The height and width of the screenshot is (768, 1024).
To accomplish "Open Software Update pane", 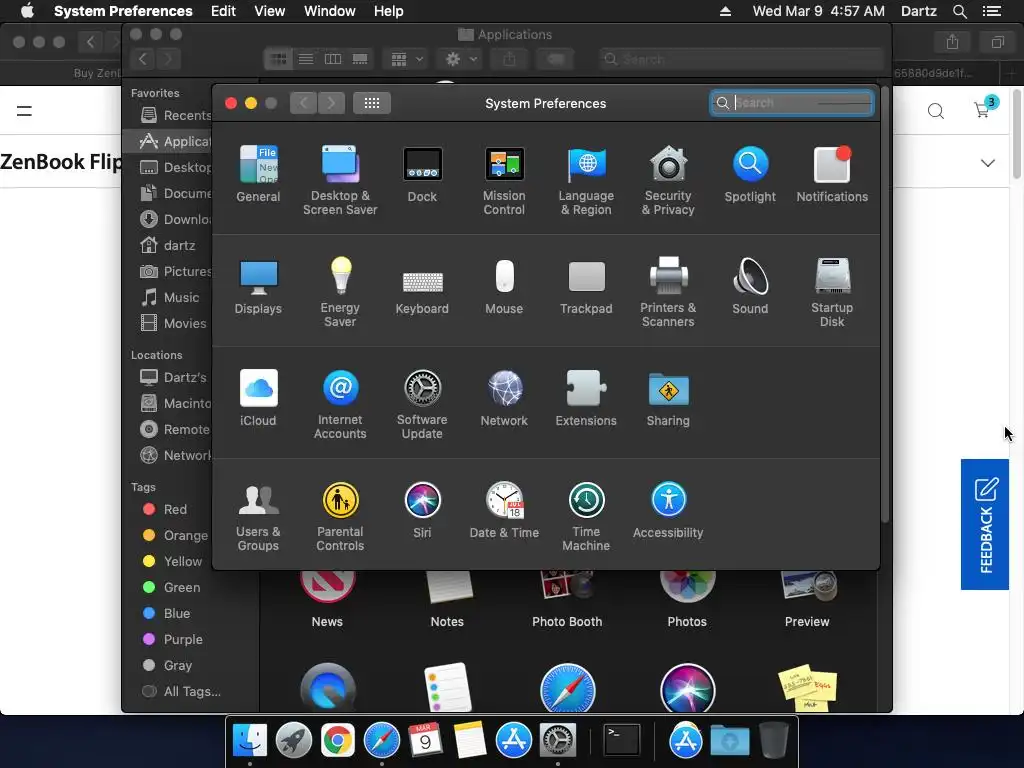I will point(423,404).
